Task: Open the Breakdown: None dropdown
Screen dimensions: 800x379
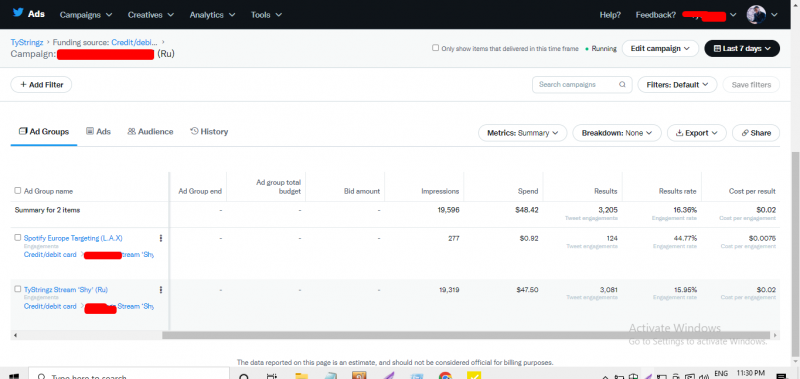Action: (x=617, y=133)
